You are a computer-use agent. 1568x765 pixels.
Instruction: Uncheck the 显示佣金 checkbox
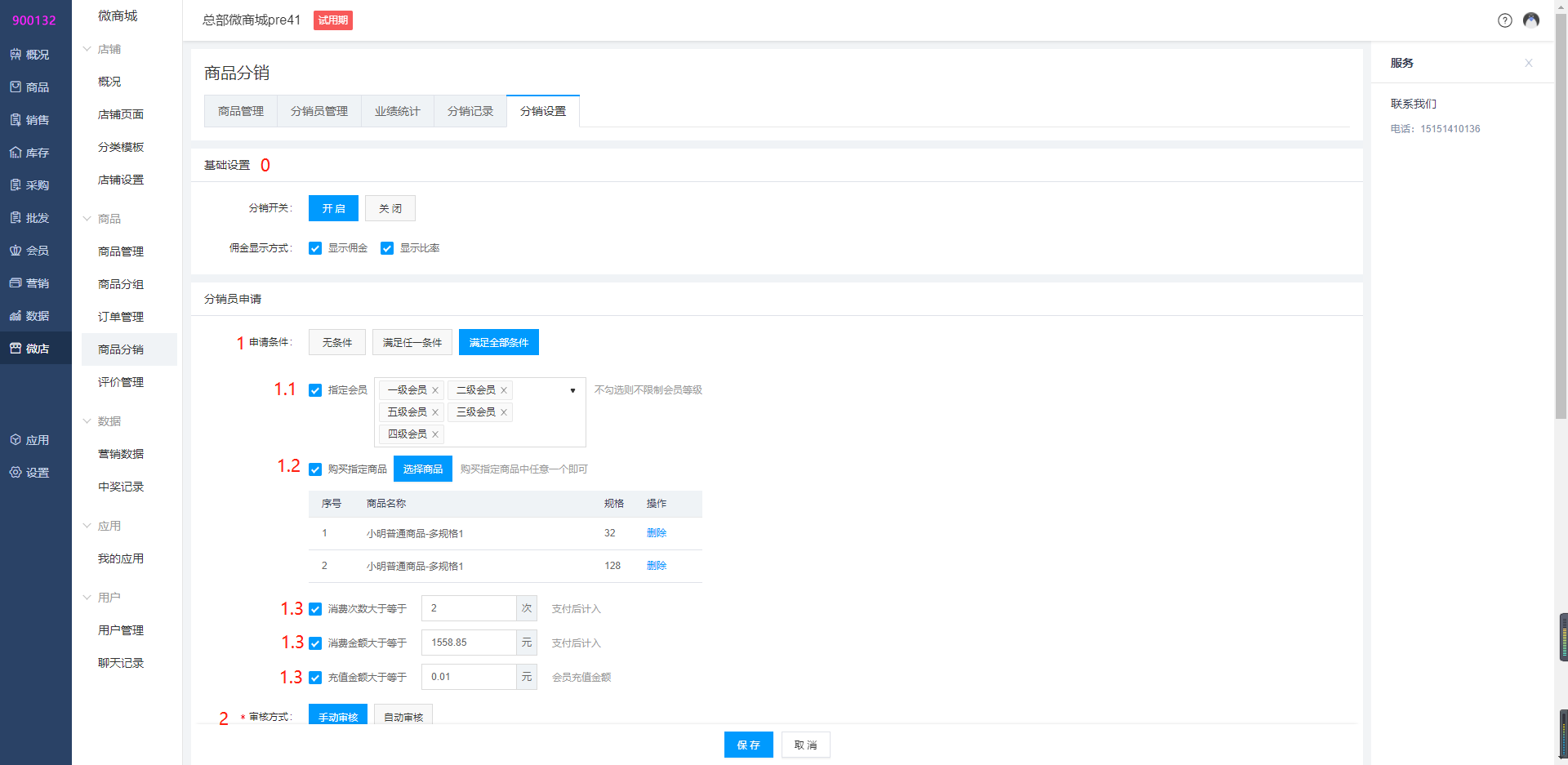[x=315, y=248]
